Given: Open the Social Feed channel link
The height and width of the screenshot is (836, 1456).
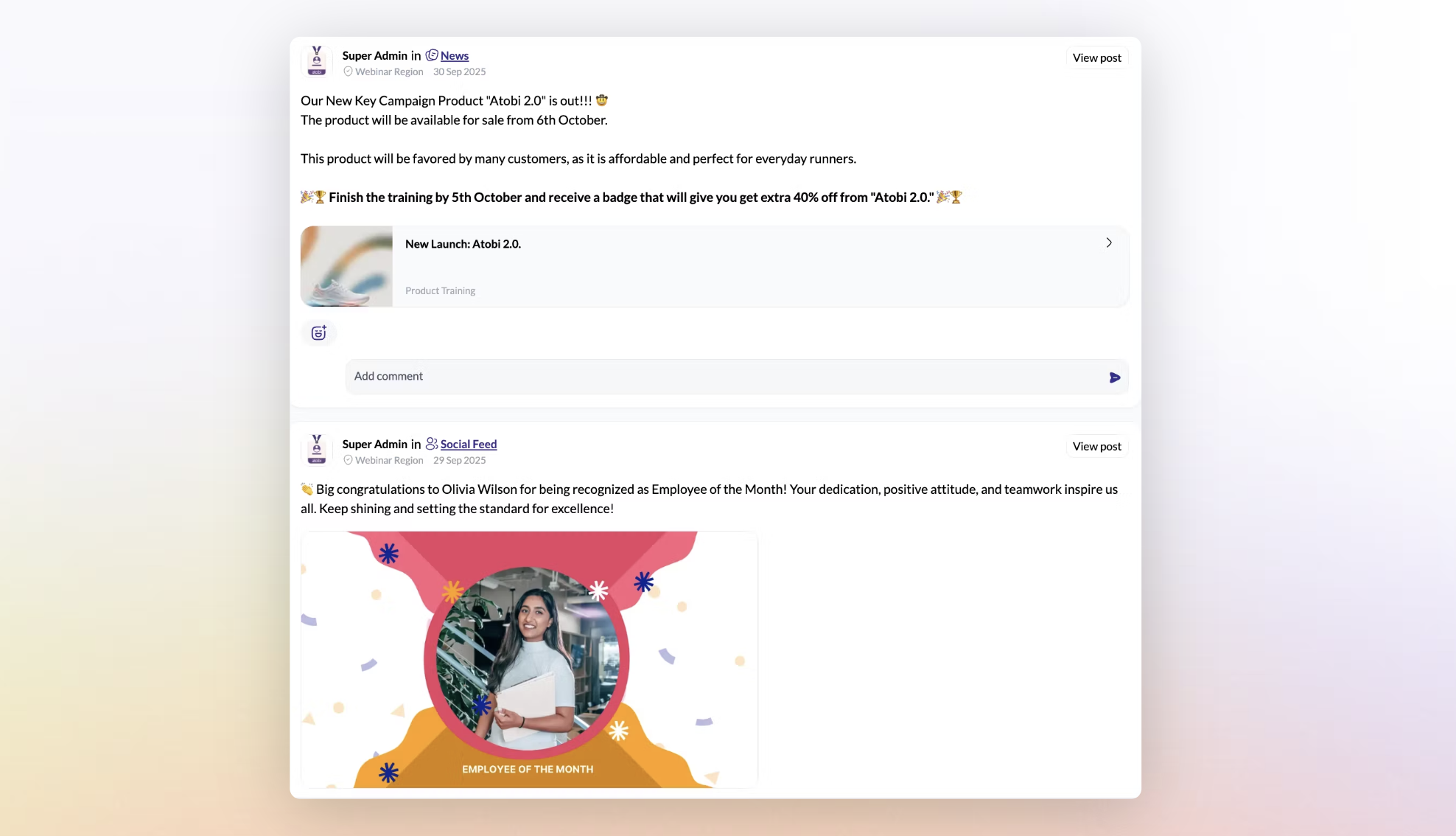Looking at the screenshot, I should (468, 444).
